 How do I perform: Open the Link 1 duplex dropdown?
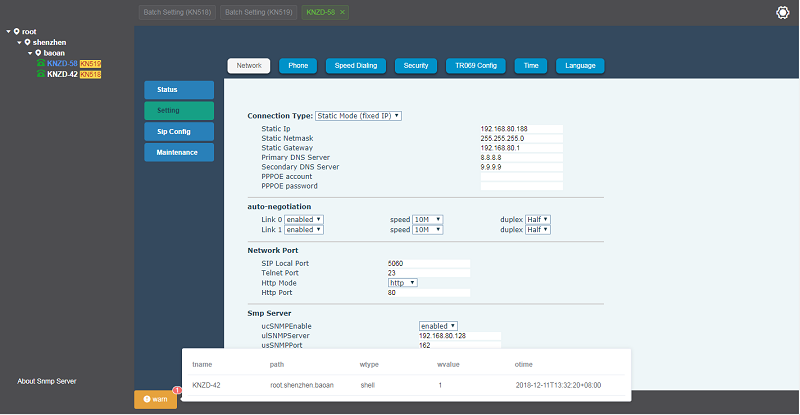click(538, 229)
